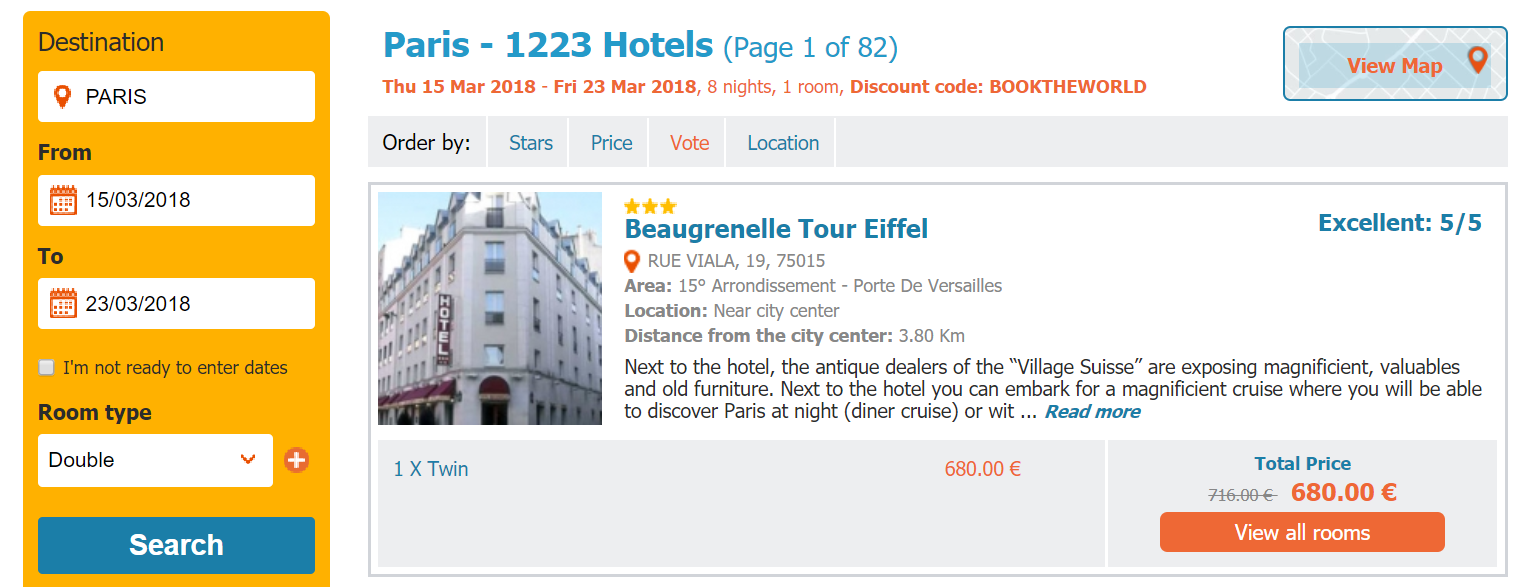Open the To date calendar icon

tap(63, 304)
